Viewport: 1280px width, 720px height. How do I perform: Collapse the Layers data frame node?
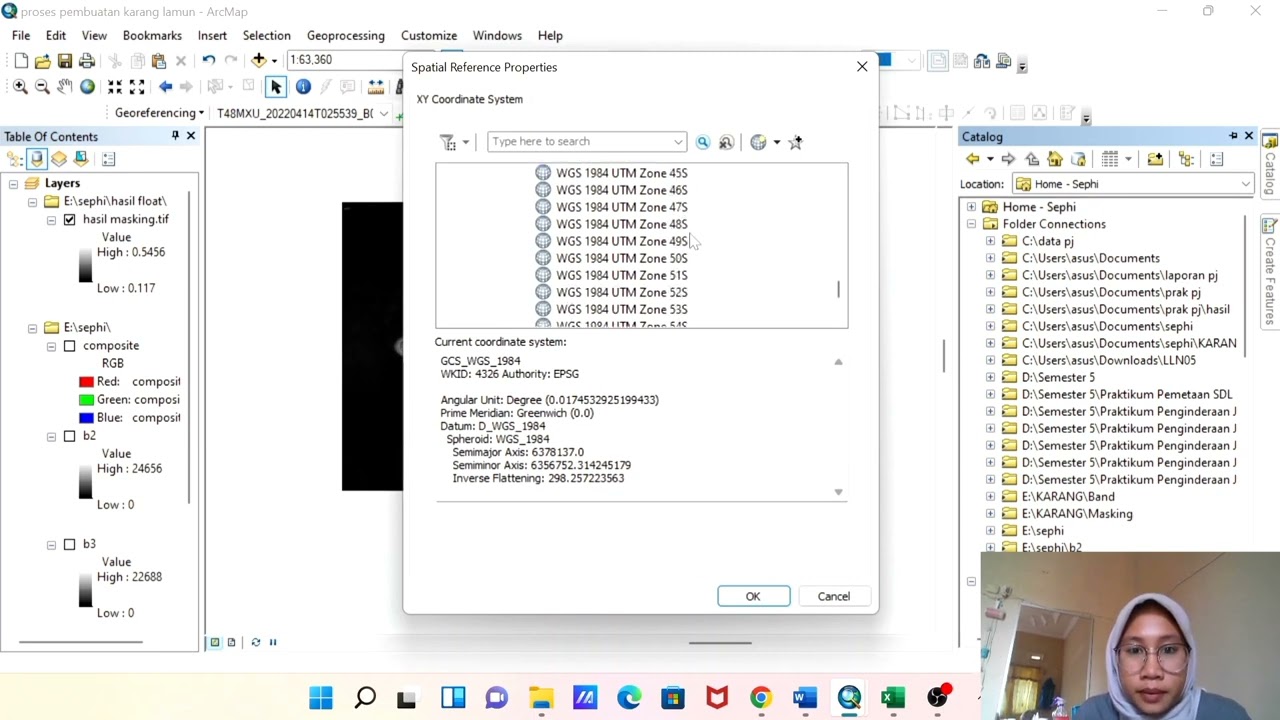click(13, 183)
